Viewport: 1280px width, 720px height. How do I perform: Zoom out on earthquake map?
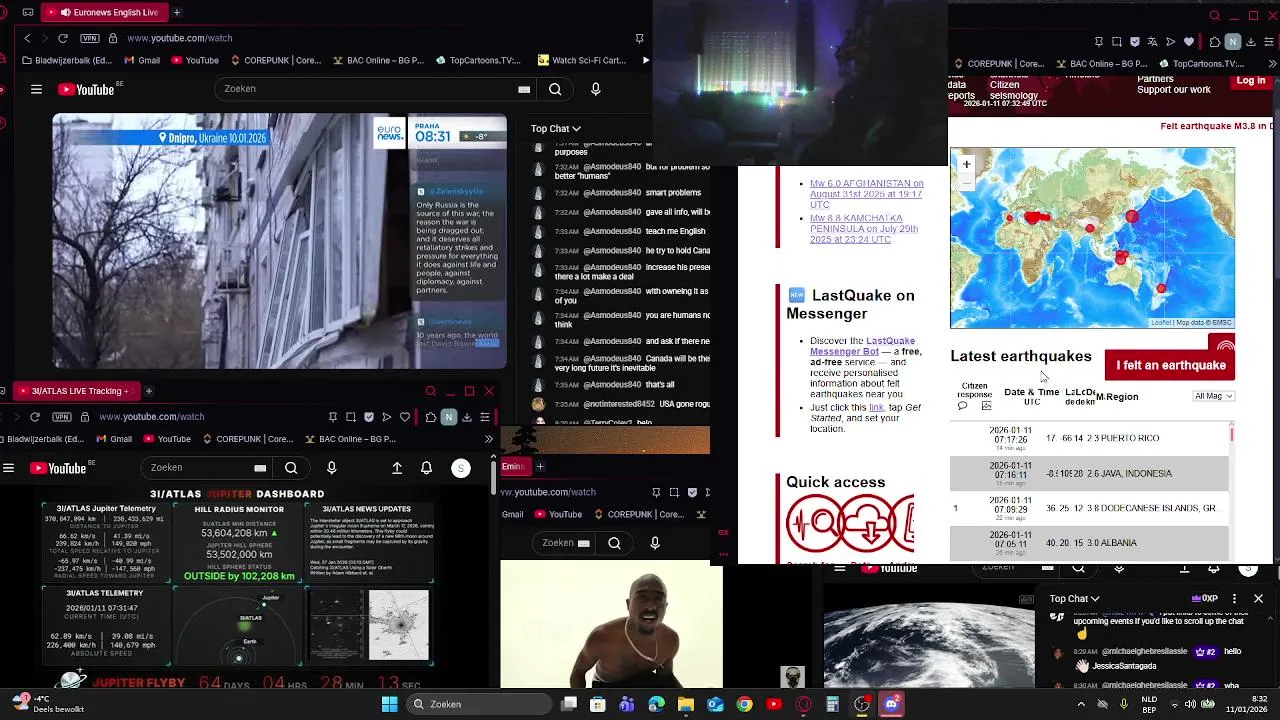[x=966, y=181]
